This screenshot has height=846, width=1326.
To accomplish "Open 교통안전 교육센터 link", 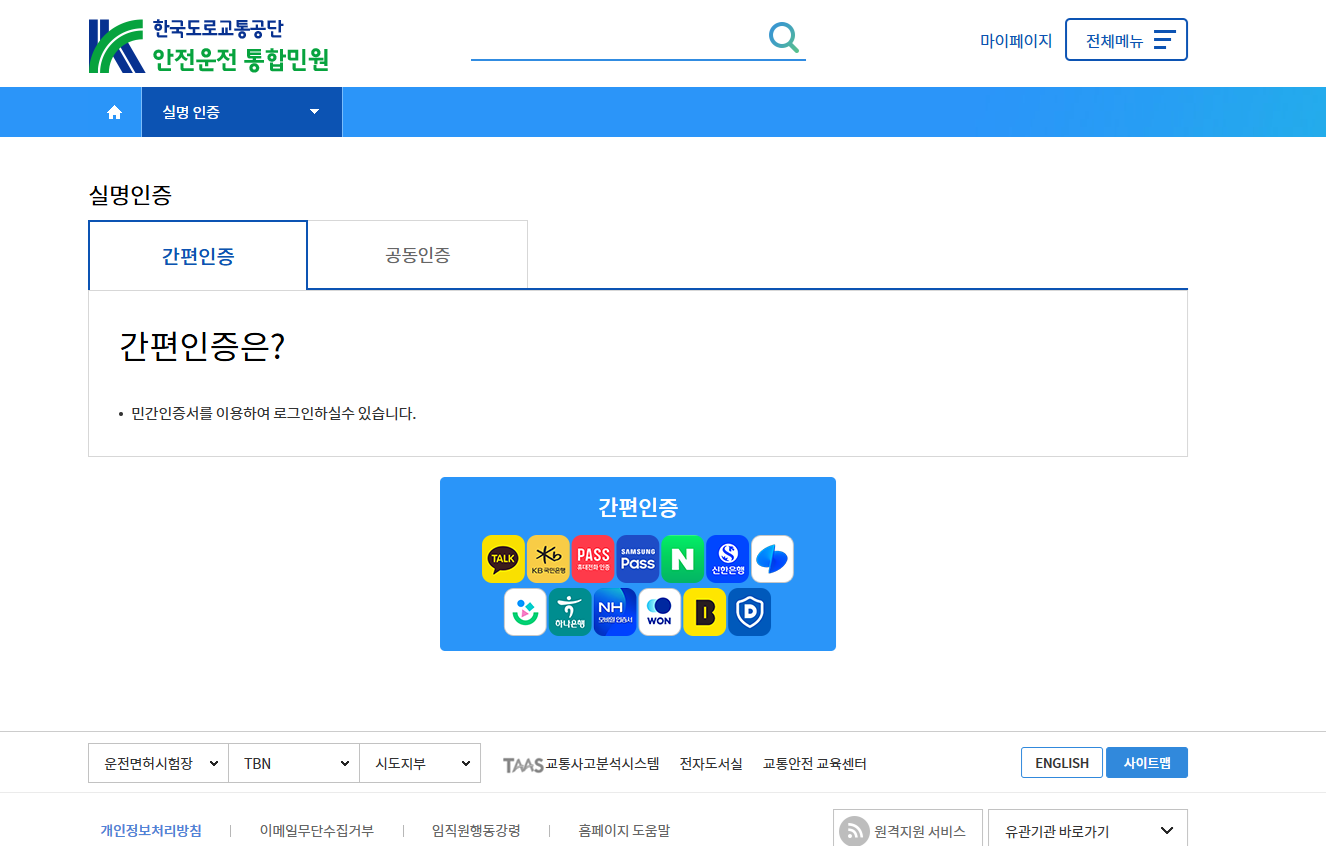I will click(x=815, y=764).
